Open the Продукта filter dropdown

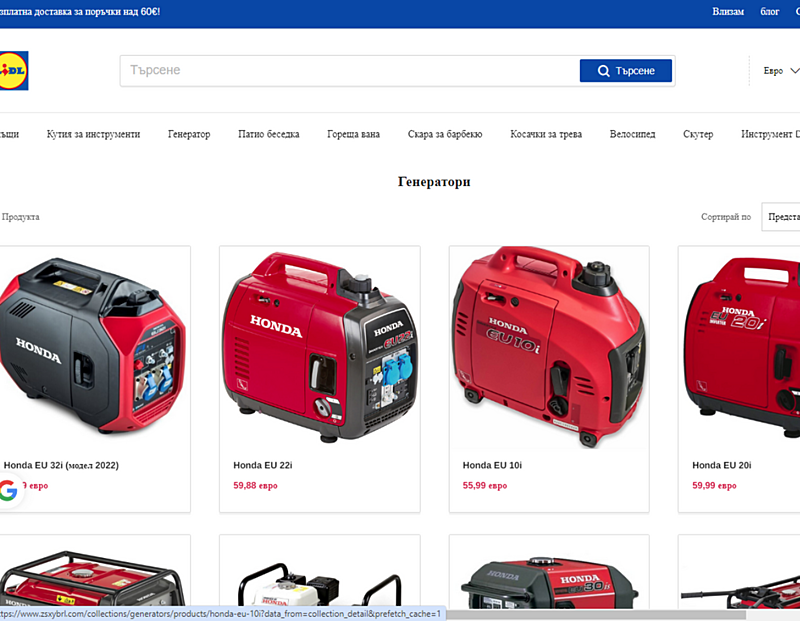pos(22,216)
